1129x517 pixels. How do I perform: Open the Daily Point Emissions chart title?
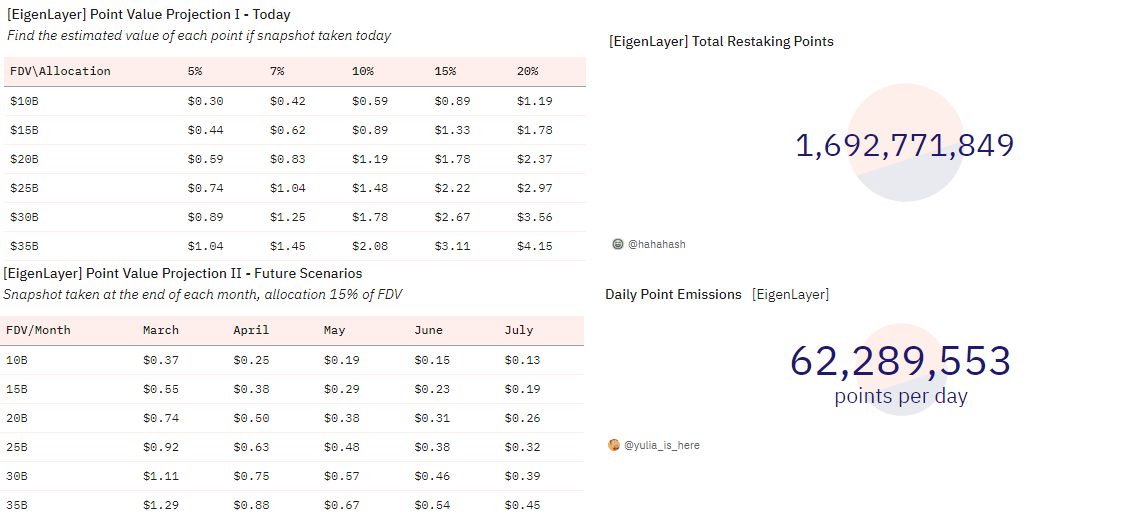pyautogui.click(x=673, y=295)
